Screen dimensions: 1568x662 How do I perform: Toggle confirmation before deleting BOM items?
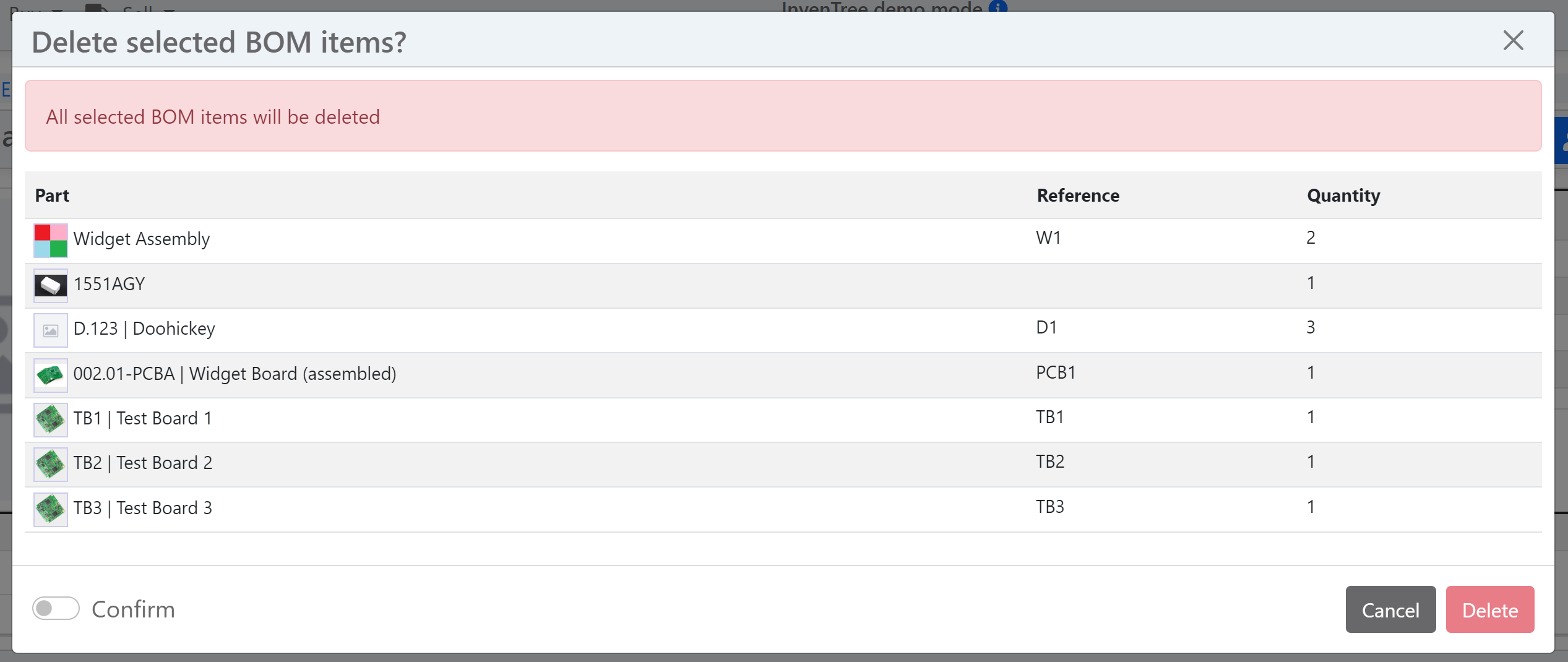(56, 609)
